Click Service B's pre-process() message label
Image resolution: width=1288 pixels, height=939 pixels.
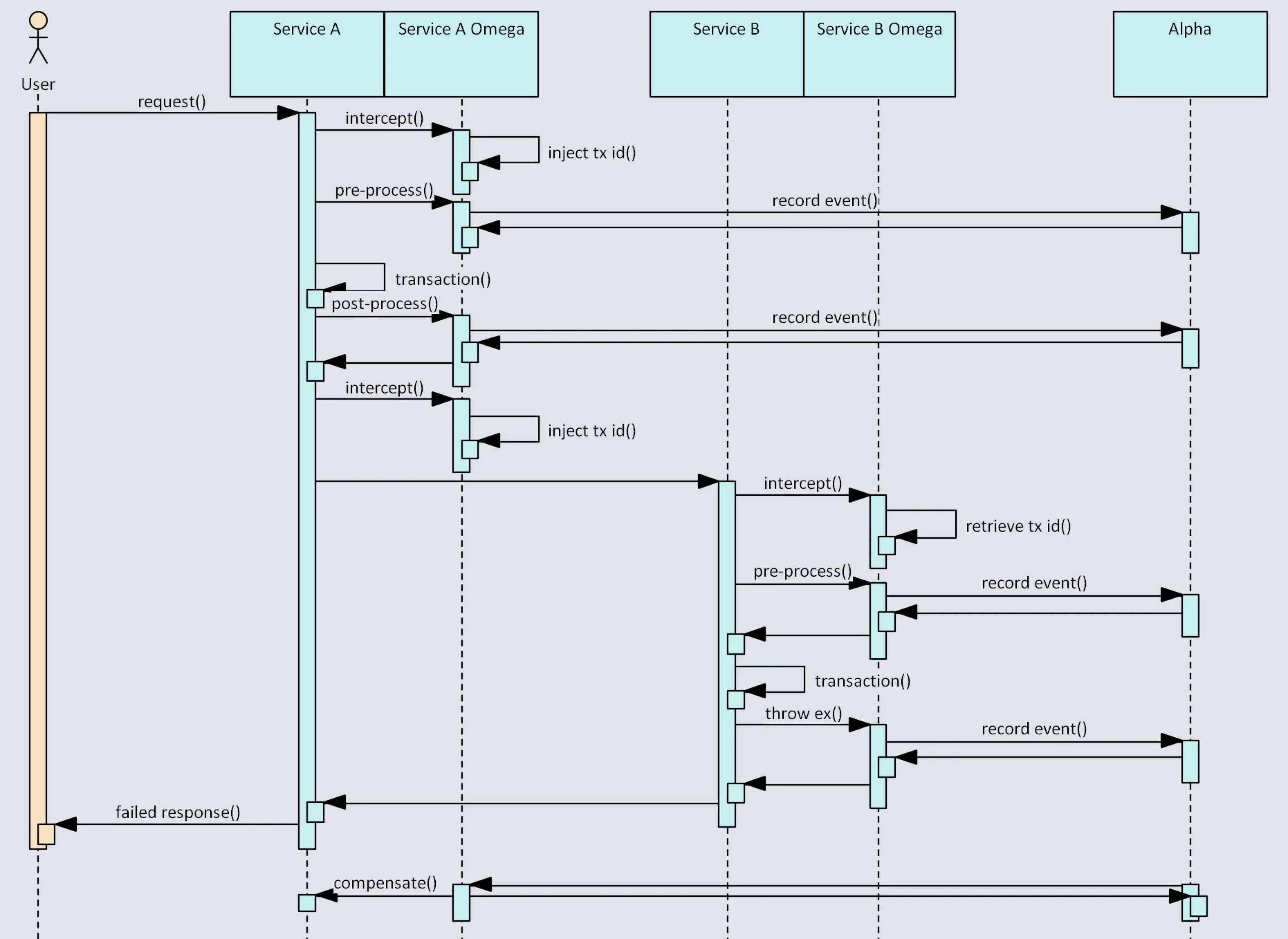coord(802,571)
